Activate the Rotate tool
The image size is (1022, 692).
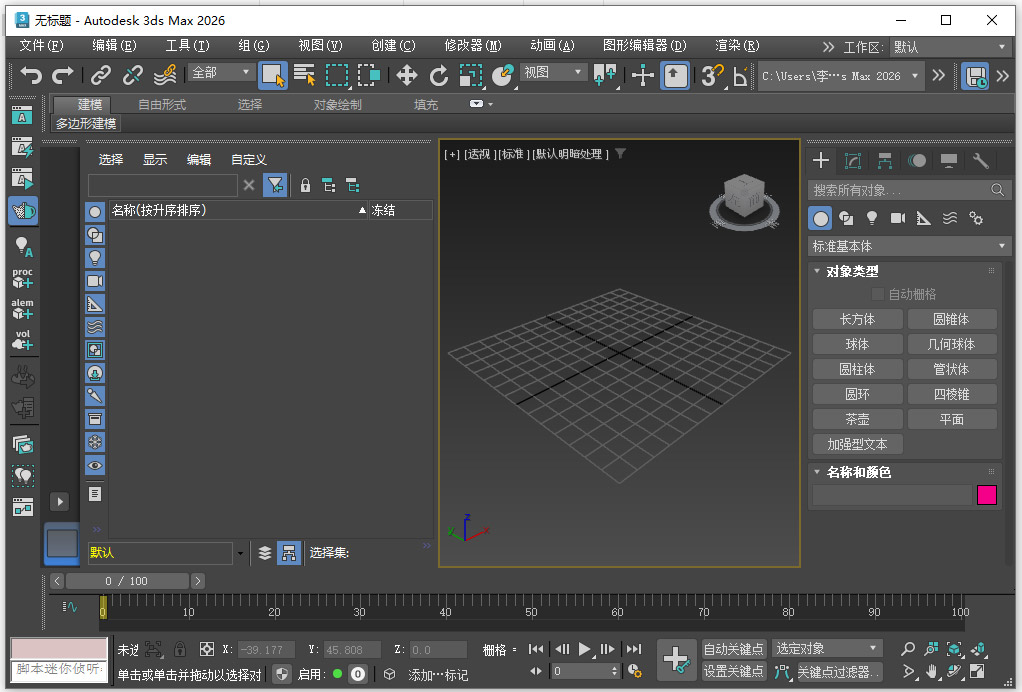click(440, 75)
